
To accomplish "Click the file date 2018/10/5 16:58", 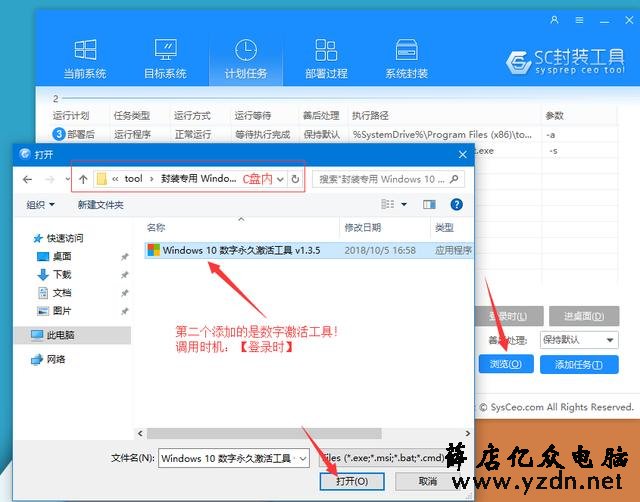I will pyautogui.click(x=380, y=250).
